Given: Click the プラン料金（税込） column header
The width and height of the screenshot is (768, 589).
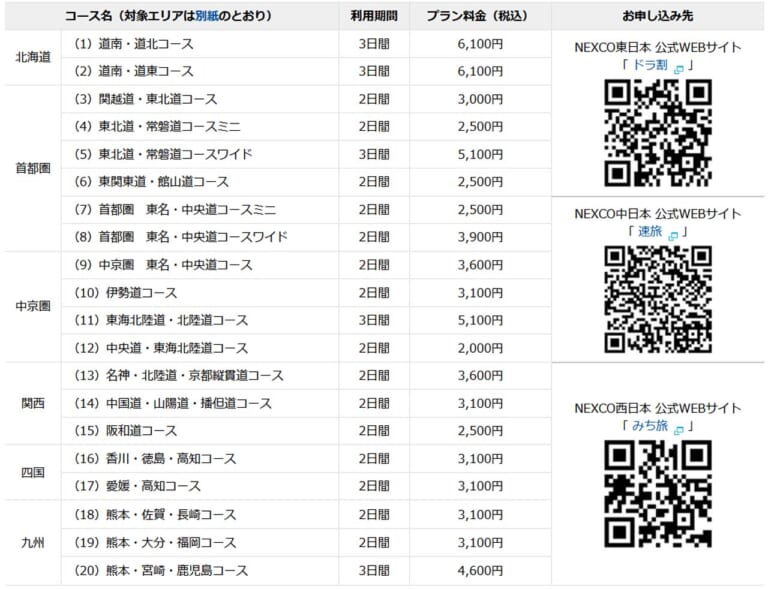Looking at the screenshot, I should (479, 17).
